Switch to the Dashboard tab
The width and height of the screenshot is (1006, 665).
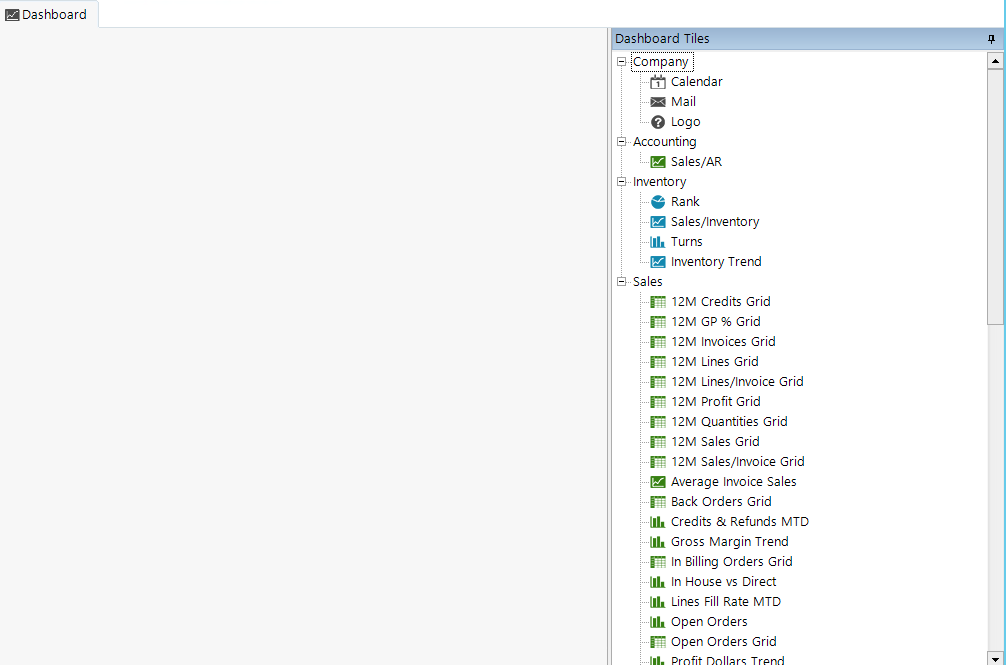point(47,14)
